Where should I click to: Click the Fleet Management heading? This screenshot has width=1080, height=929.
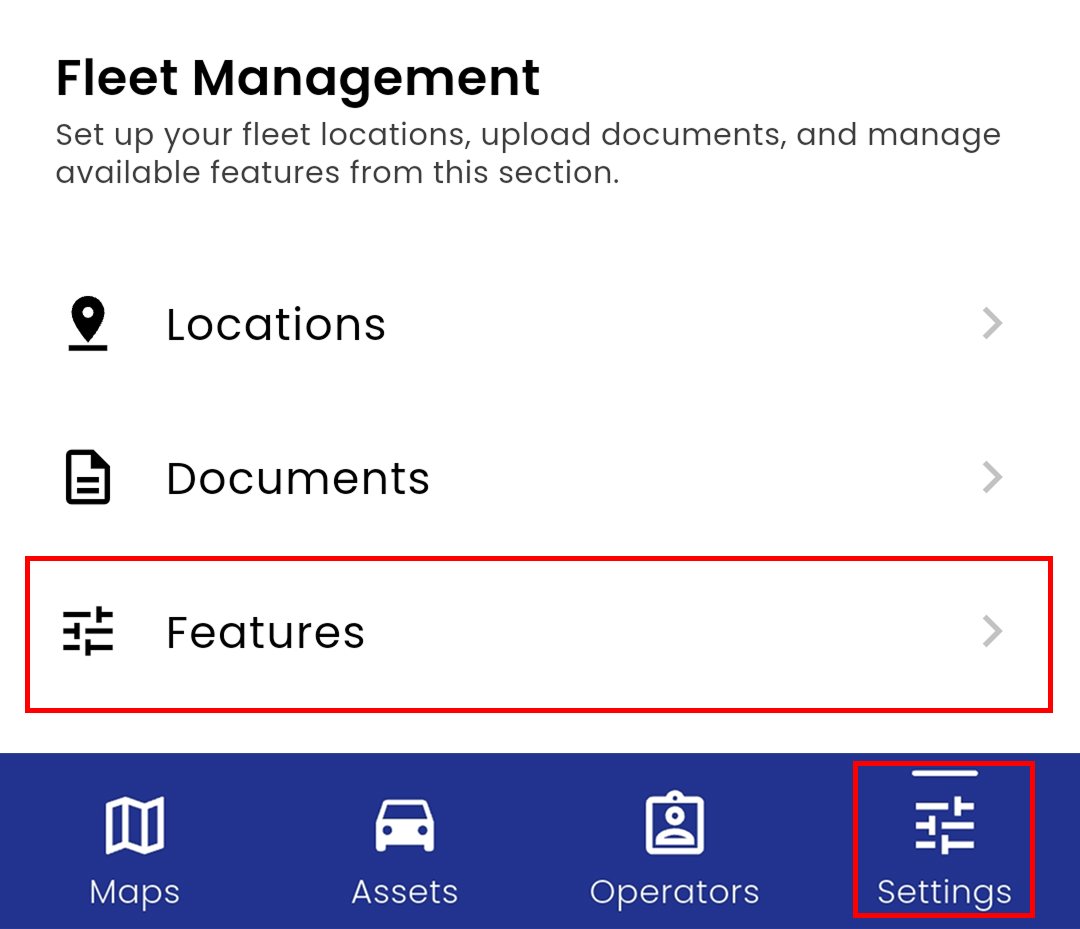[297, 77]
